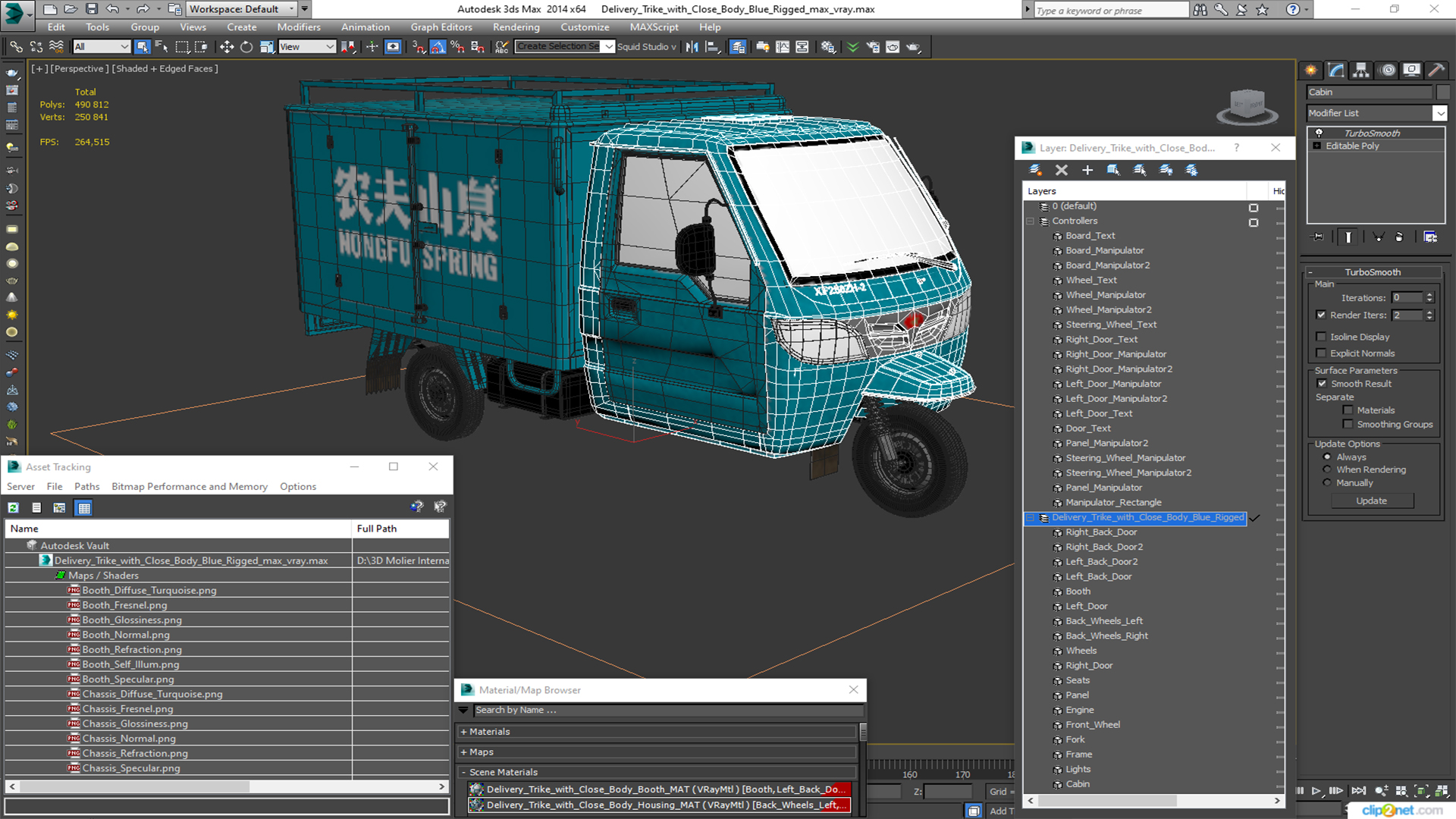Click Remove modifier trash icon in stack
1456x819 pixels.
1399,237
